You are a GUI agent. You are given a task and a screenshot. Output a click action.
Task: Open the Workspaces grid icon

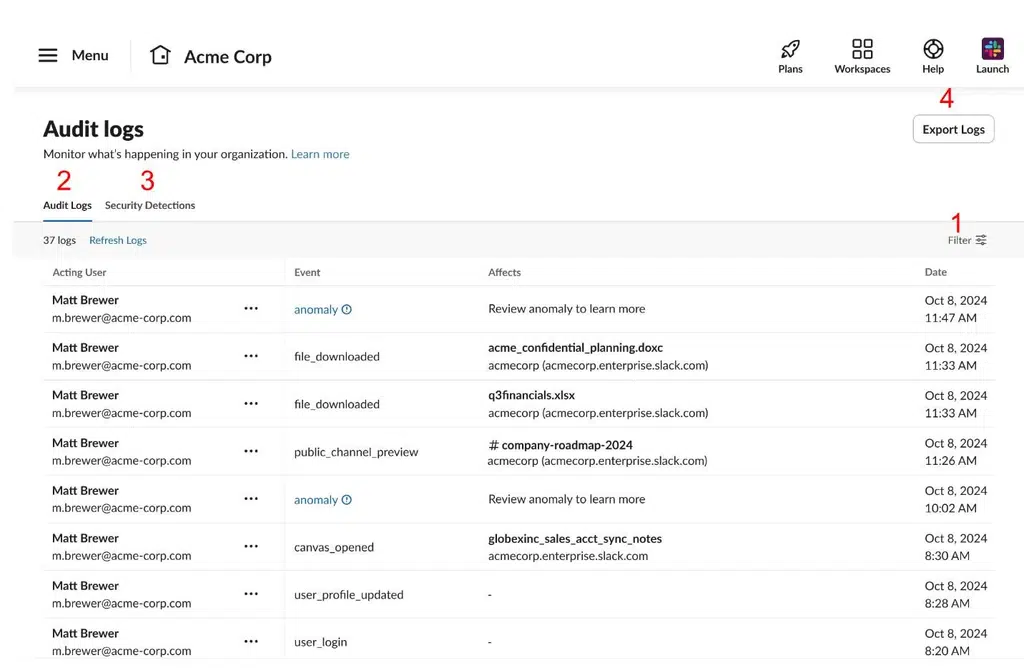tap(862, 49)
